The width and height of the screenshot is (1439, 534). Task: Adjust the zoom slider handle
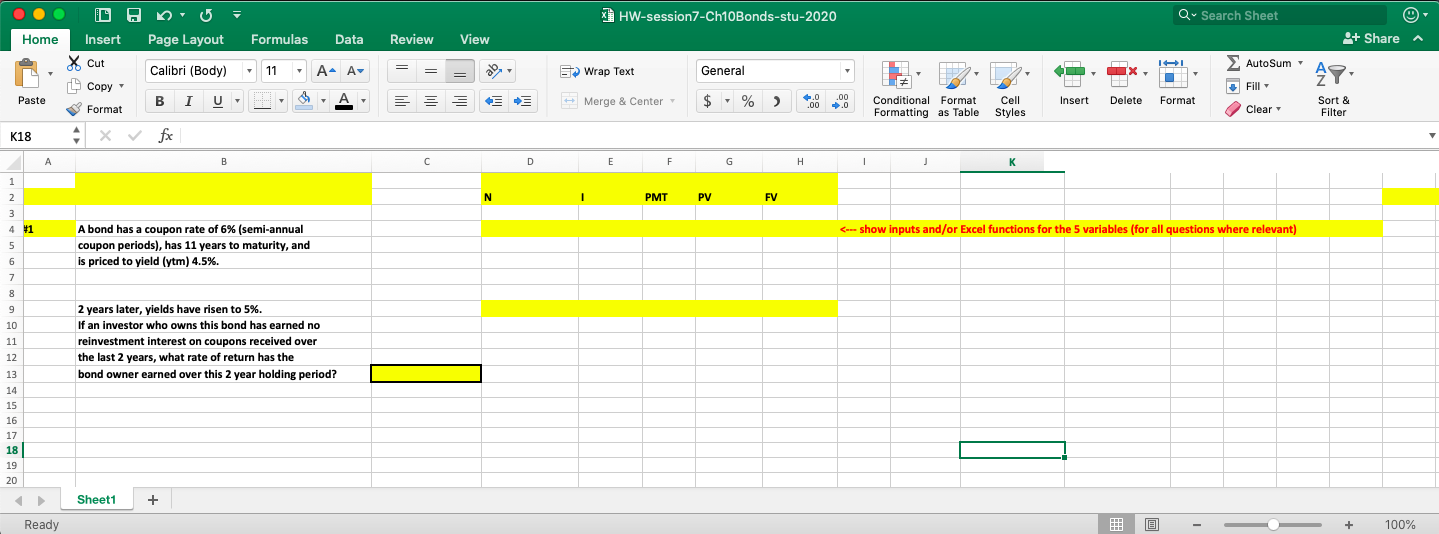coord(1272,524)
